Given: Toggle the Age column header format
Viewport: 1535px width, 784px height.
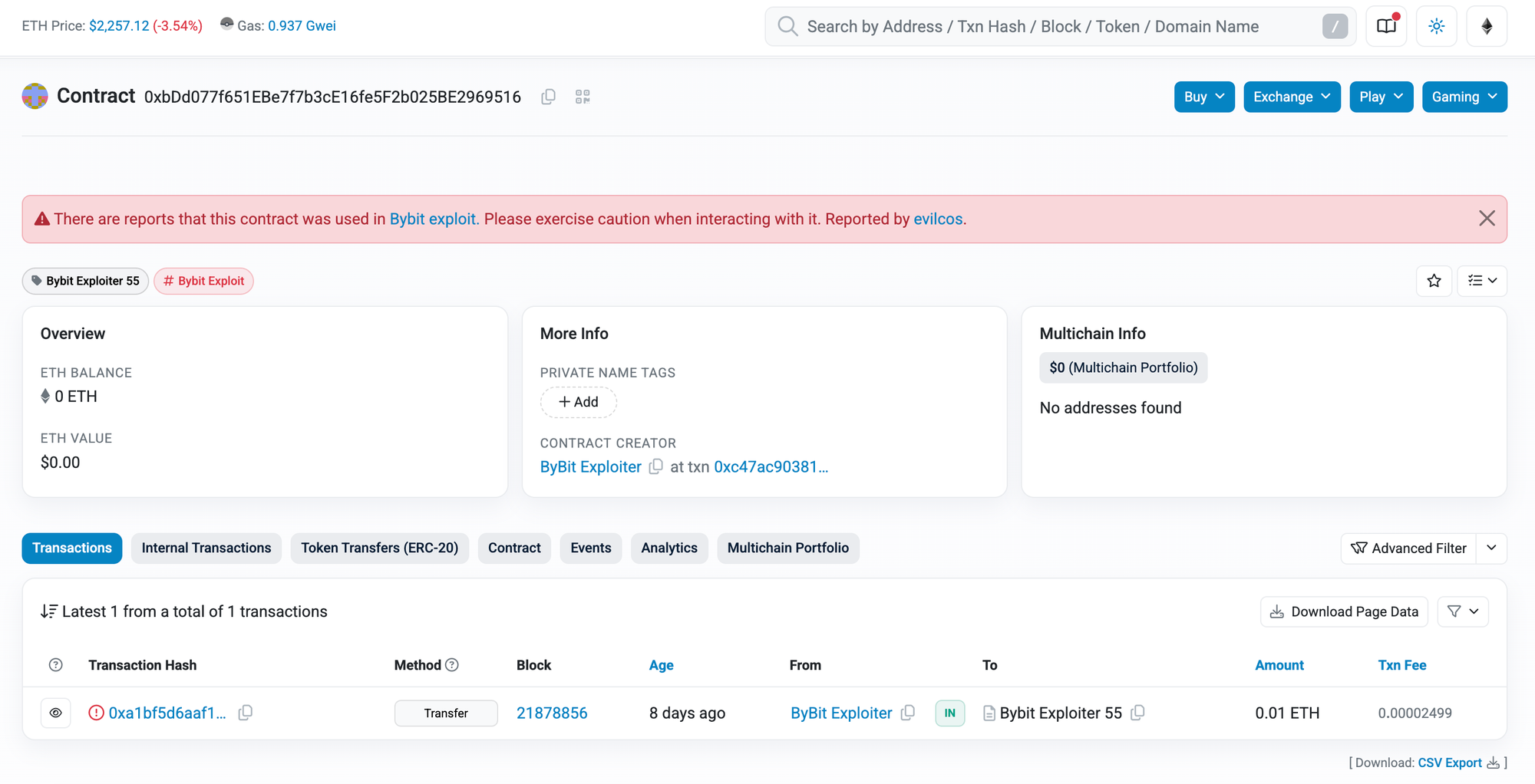Looking at the screenshot, I should click(661, 665).
